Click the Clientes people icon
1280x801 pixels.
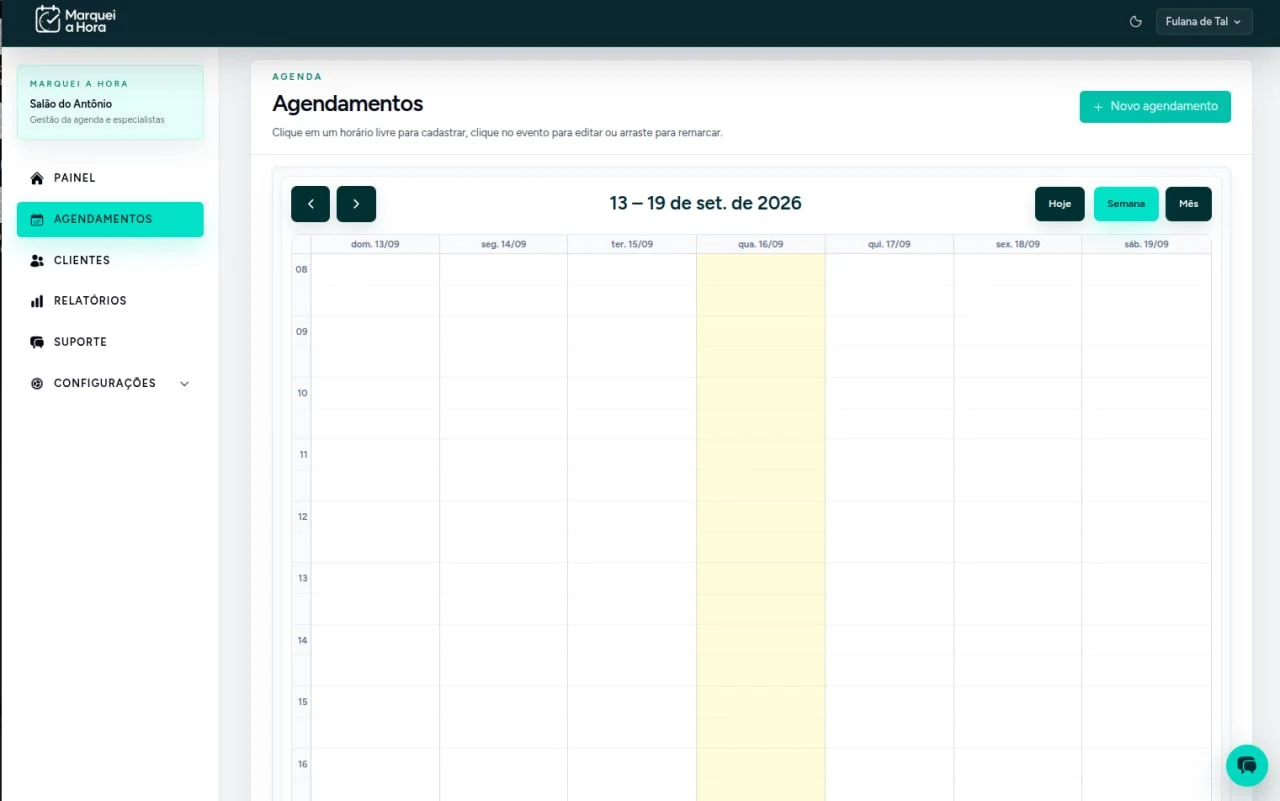[x=37, y=260]
